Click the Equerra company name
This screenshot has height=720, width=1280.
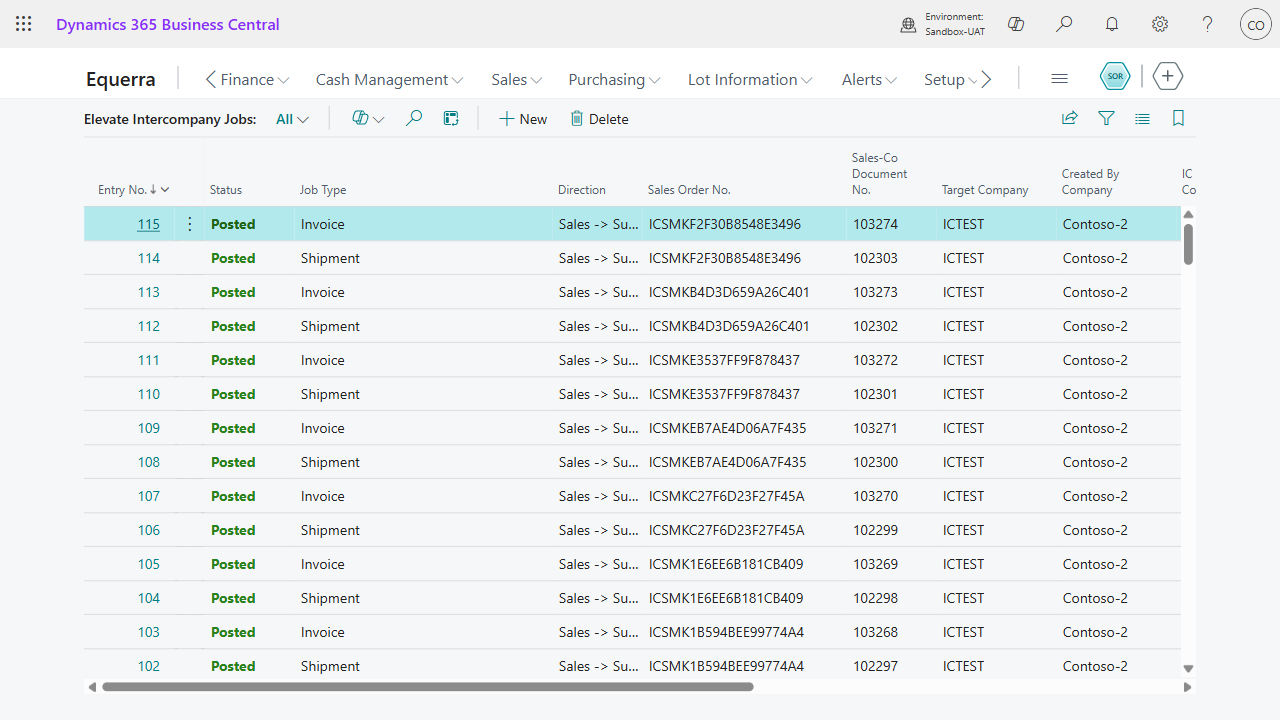(121, 79)
